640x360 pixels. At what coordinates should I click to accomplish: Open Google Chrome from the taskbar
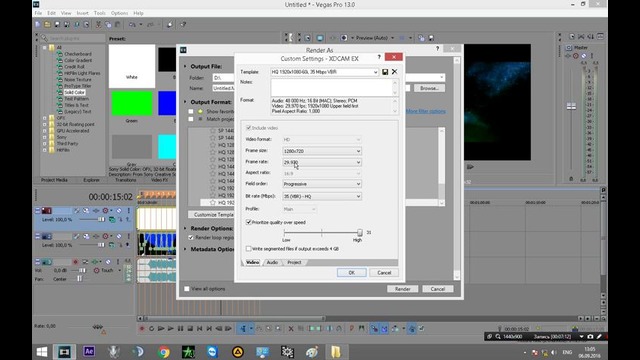click(164, 351)
